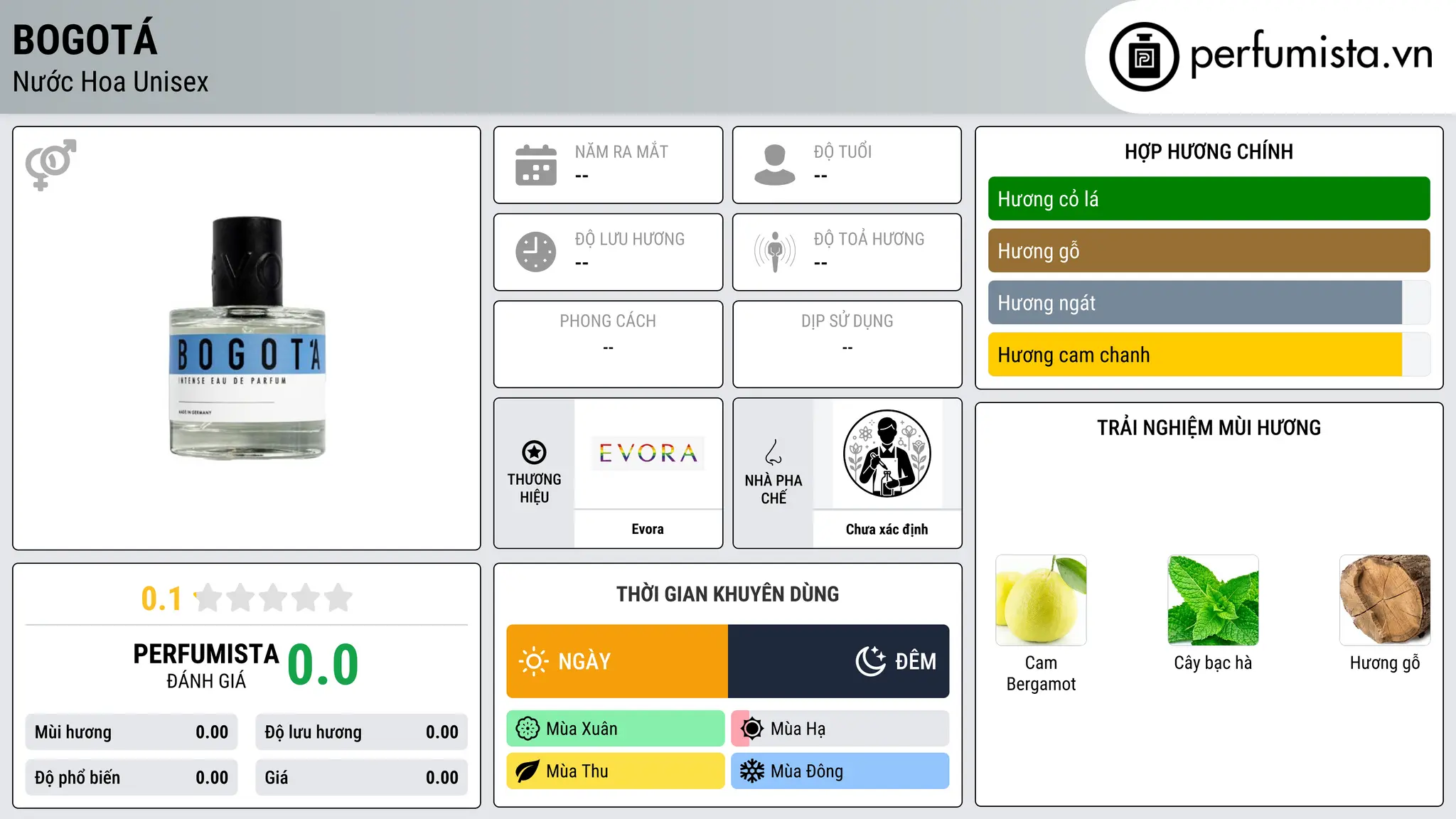Image resolution: width=1456 pixels, height=819 pixels.
Task: Click the green Hương cỏ lá accord bar
Action: [1209, 199]
